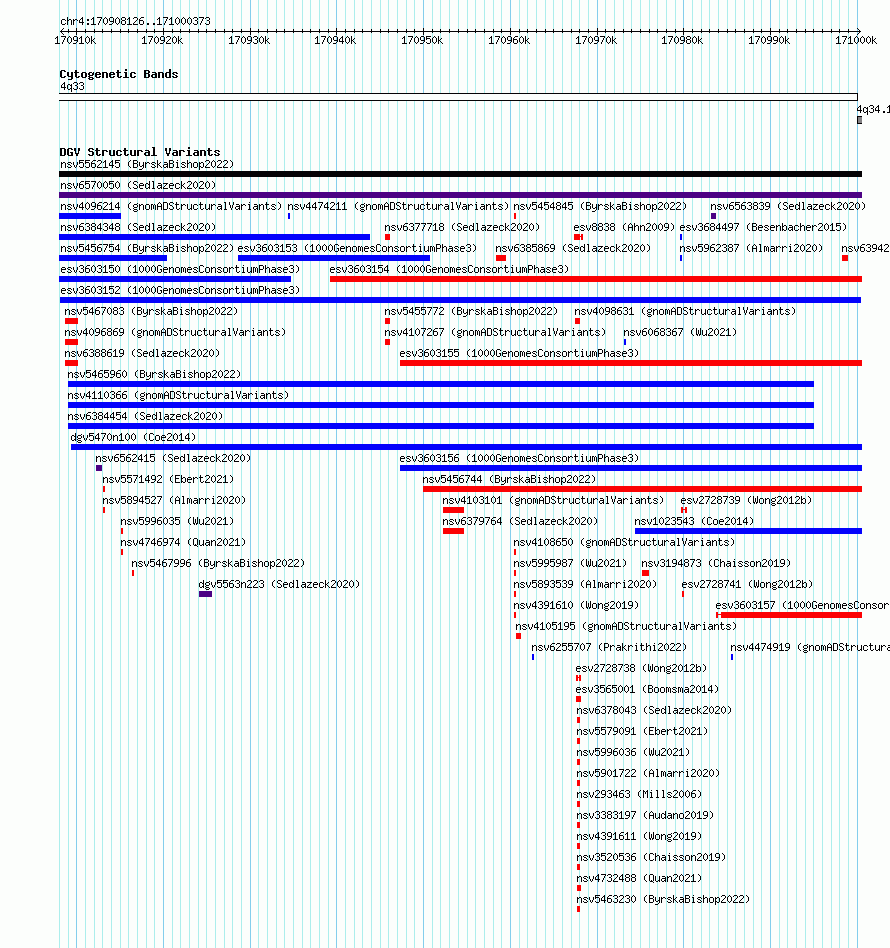Click purple bar under dgv5563n223

pos(206,594)
